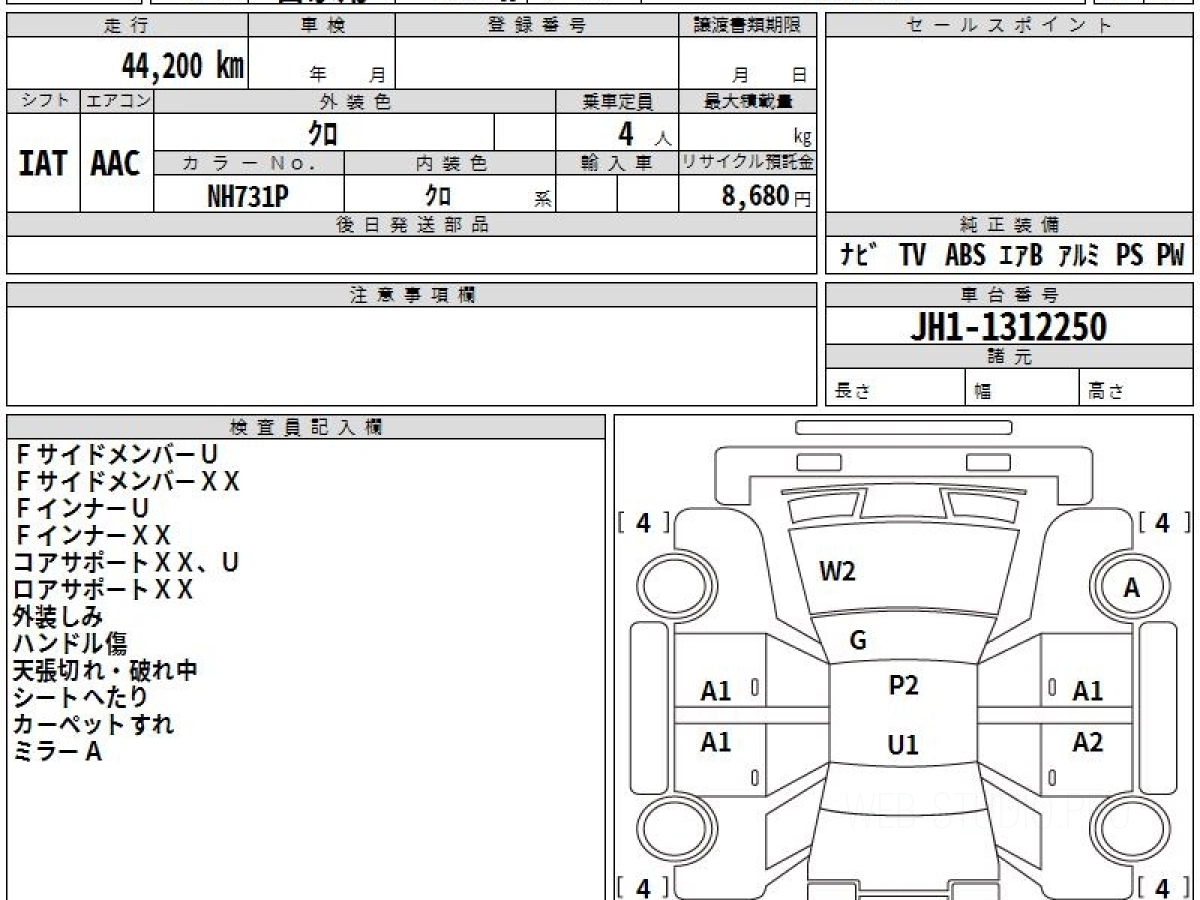Select the P2 mark on the diagram roof
This screenshot has width=1200, height=900.
[903, 685]
